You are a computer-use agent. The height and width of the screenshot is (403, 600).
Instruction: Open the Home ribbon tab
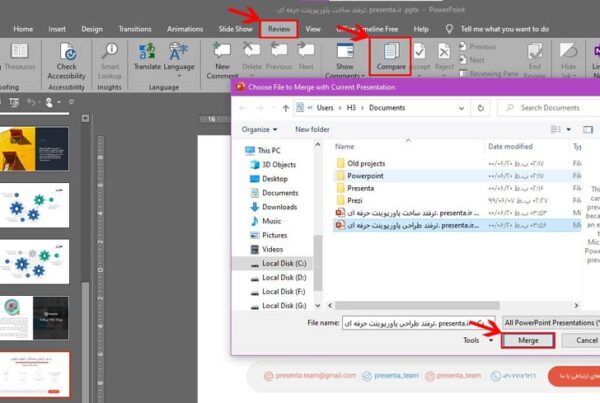[x=23, y=29]
